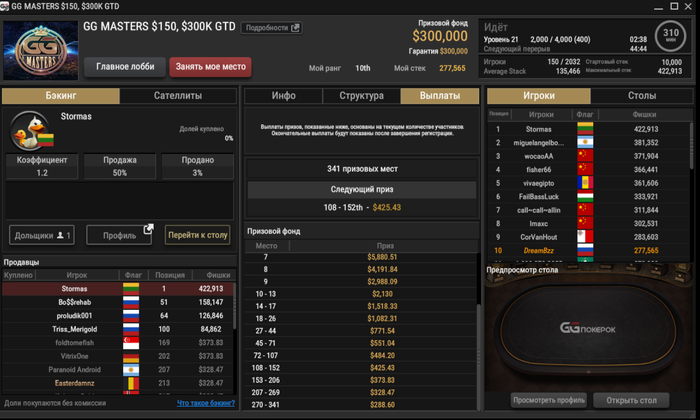The image size is (700, 420).
Task: Select lmaxc player row
Action: click(x=588, y=223)
